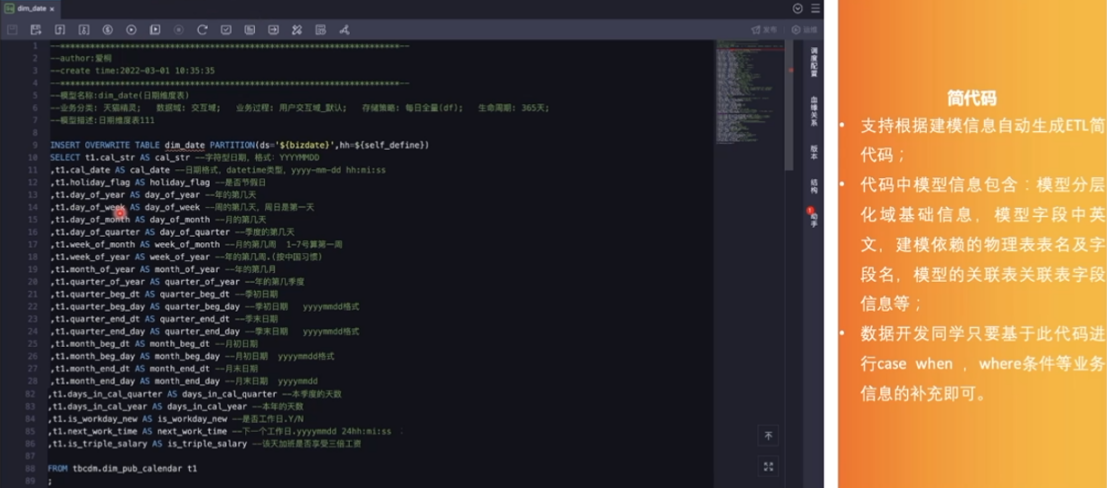Click the save-and-submit icon beside Save
Image resolution: width=1107 pixels, height=489 pixels.
click(36, 30)
